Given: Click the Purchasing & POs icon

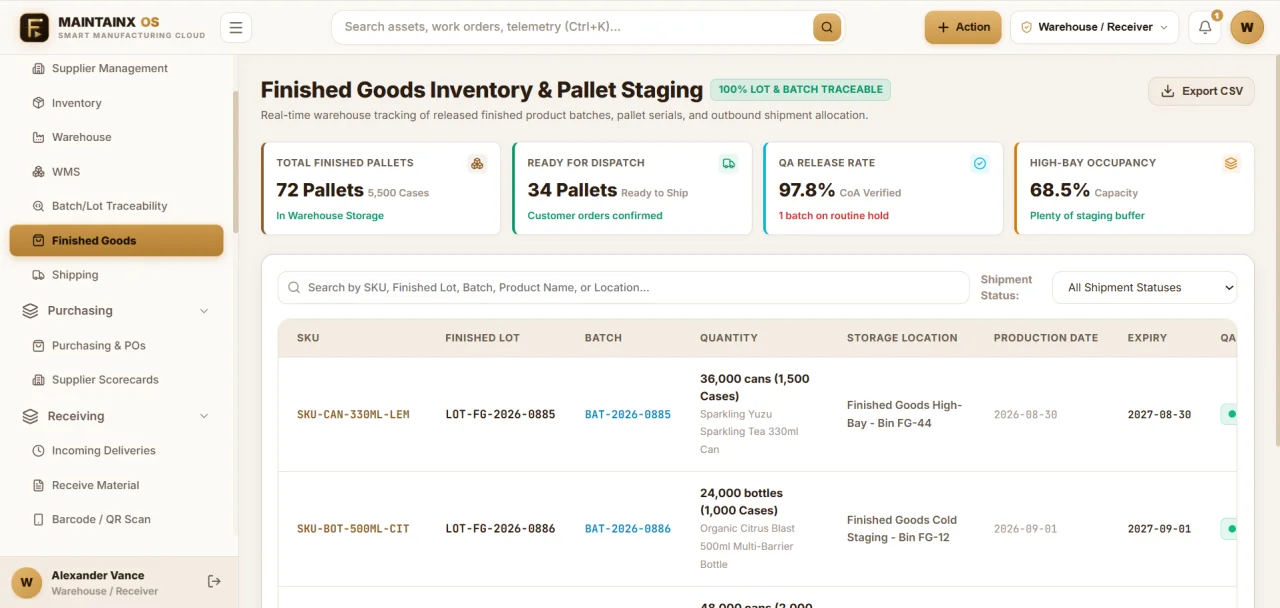Looking at the screenshot, I should click(38, 346).
